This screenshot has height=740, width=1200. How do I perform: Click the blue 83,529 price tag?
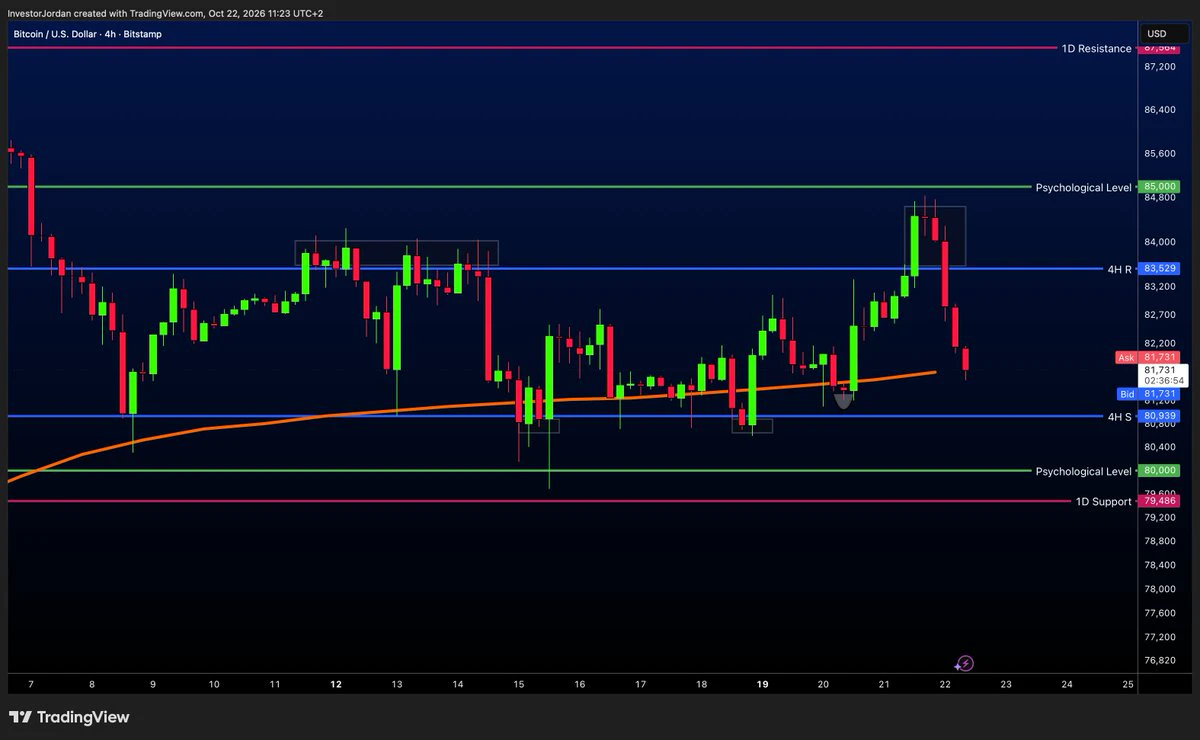pos(1161,269)
